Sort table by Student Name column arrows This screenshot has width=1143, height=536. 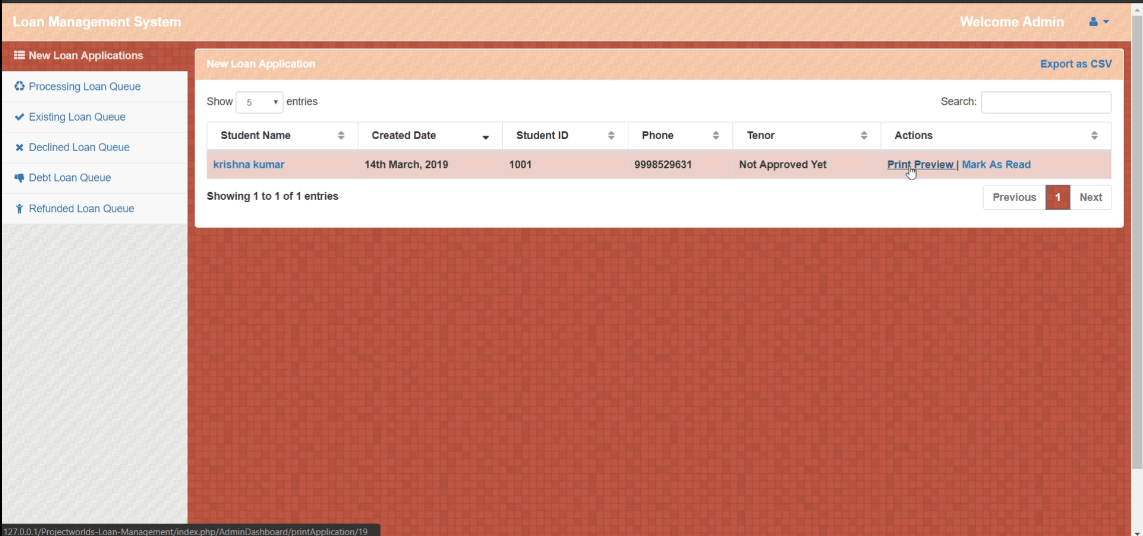pyautogui.click(x=341, y=136)
